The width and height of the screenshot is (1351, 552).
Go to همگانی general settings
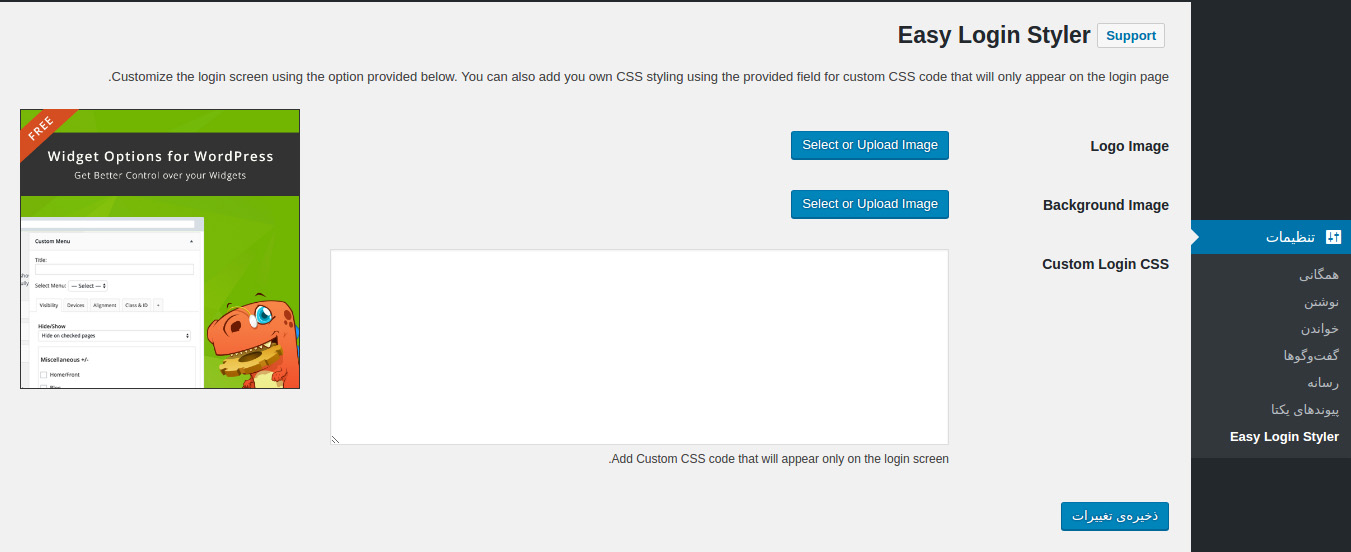(x=1319, y=274)
